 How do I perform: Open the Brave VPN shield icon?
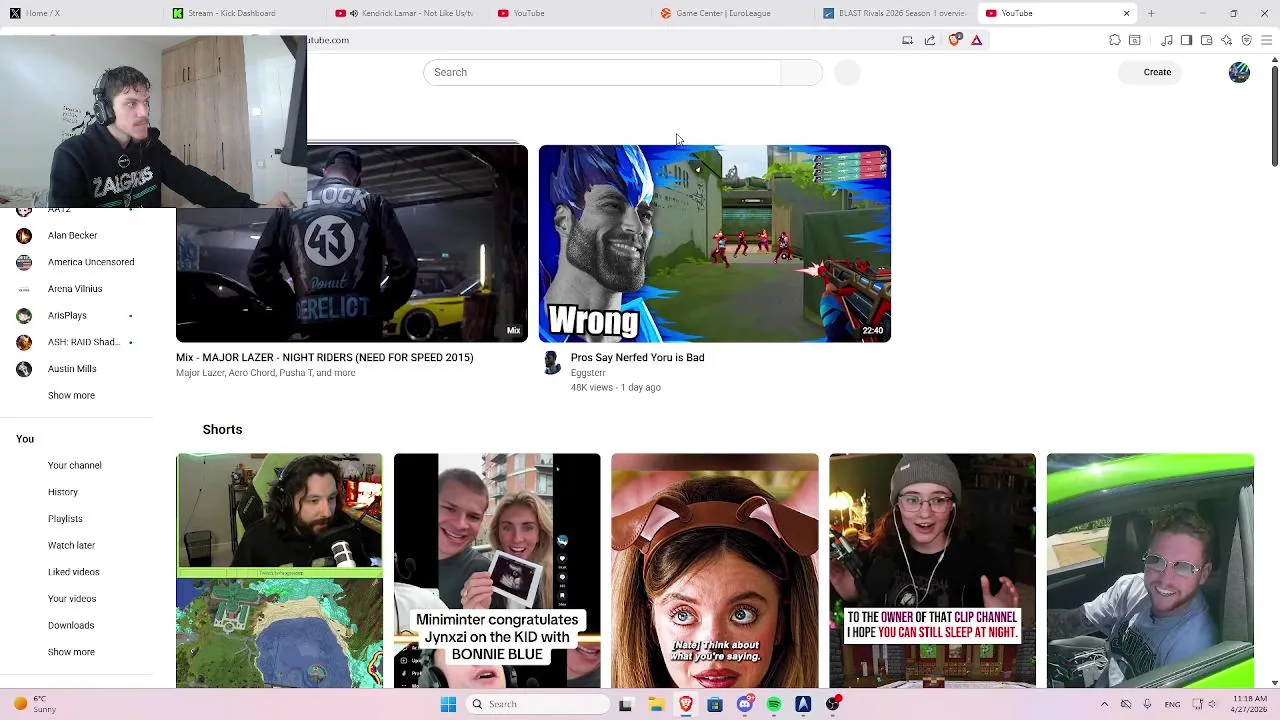[1246, 40]
